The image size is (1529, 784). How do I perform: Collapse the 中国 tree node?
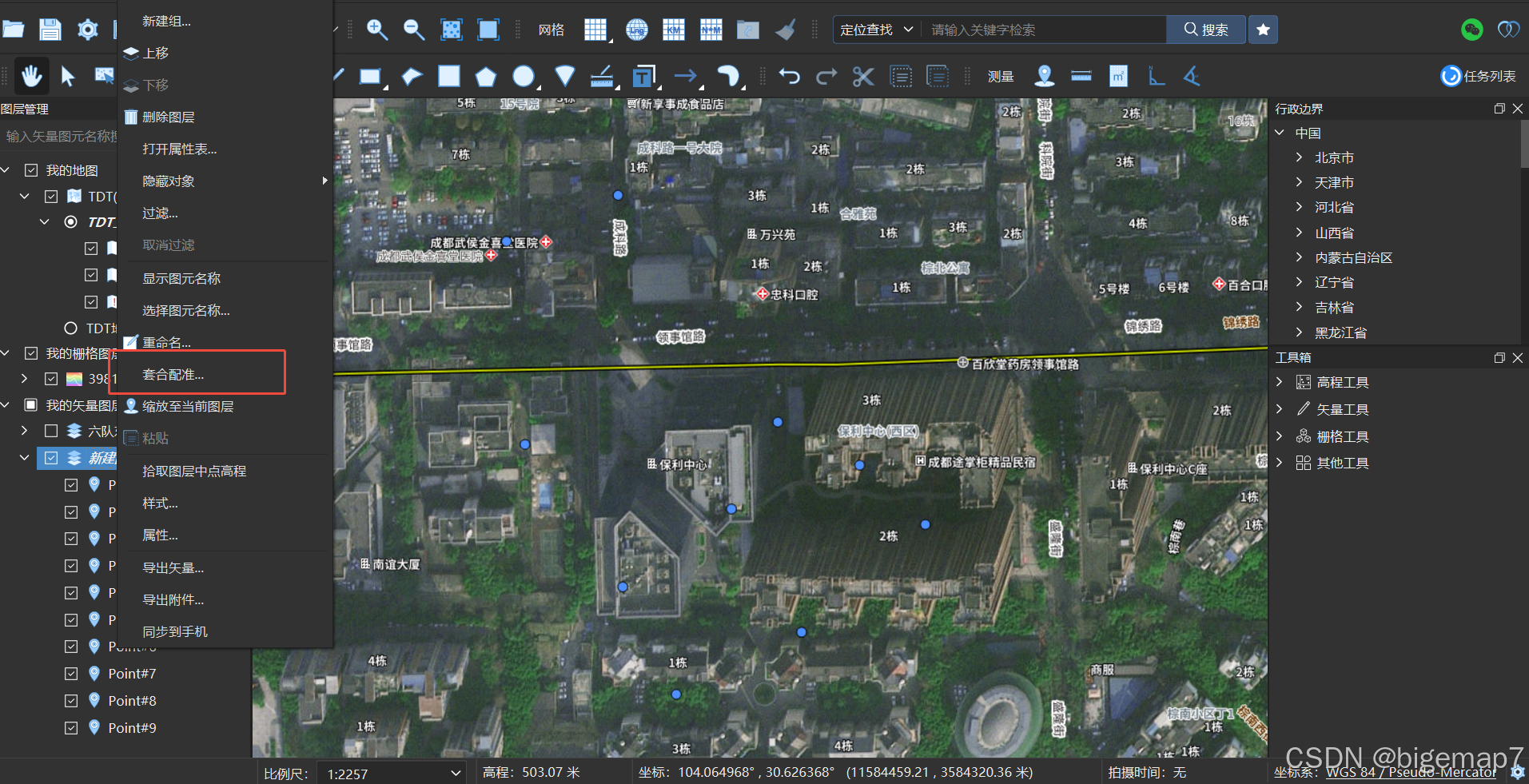tap(1280, 133)
